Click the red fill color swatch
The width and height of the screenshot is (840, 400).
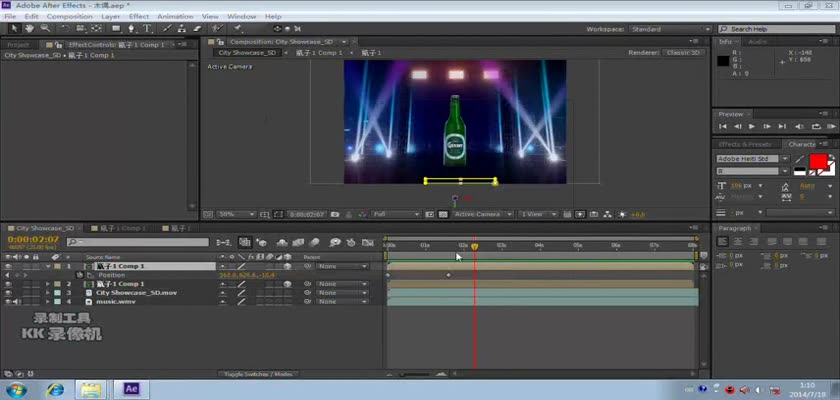(x=819, y=160)
